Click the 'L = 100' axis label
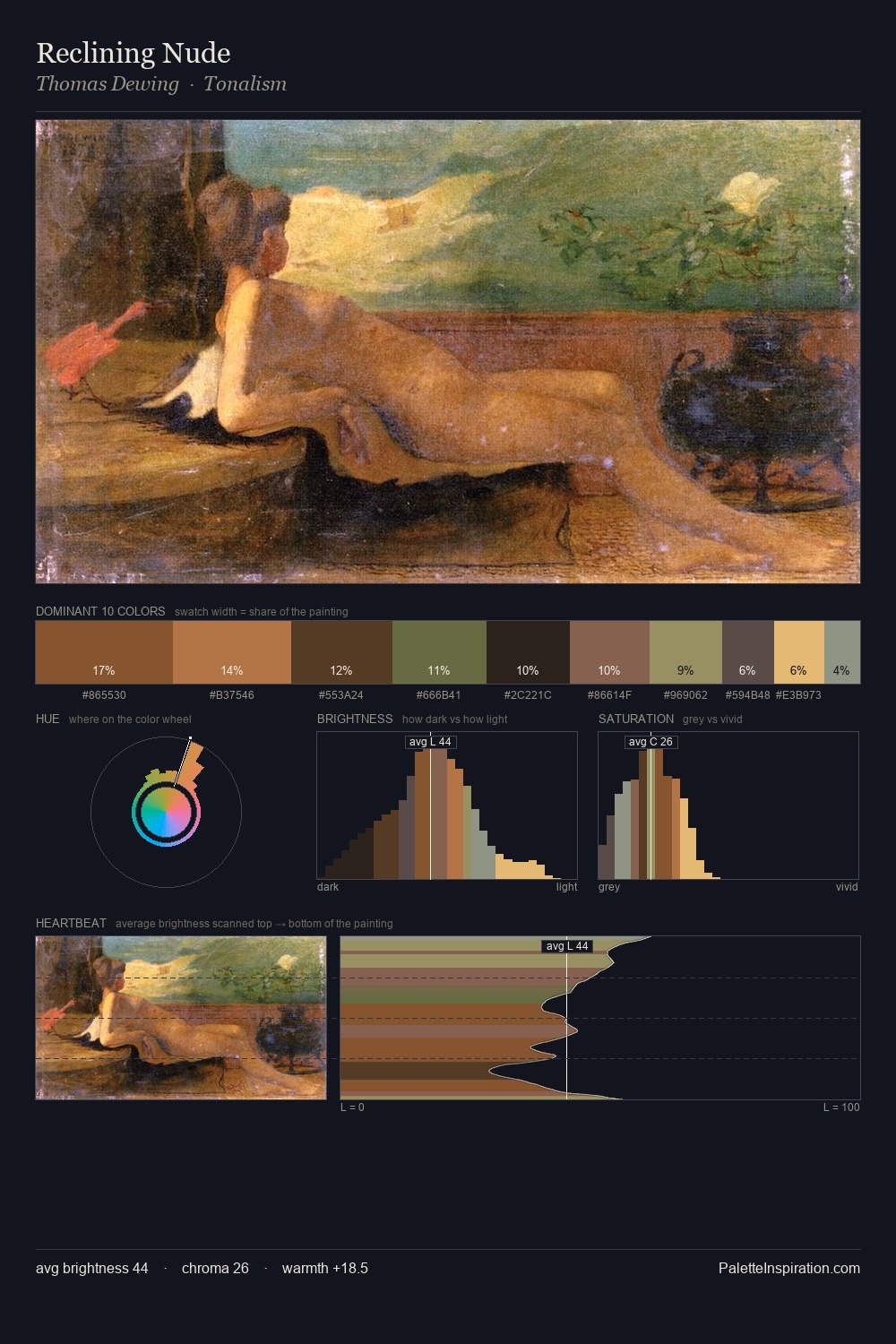Image resolution: width=896 pixels, height=1344 pixels. click(x=841, y=1107)
